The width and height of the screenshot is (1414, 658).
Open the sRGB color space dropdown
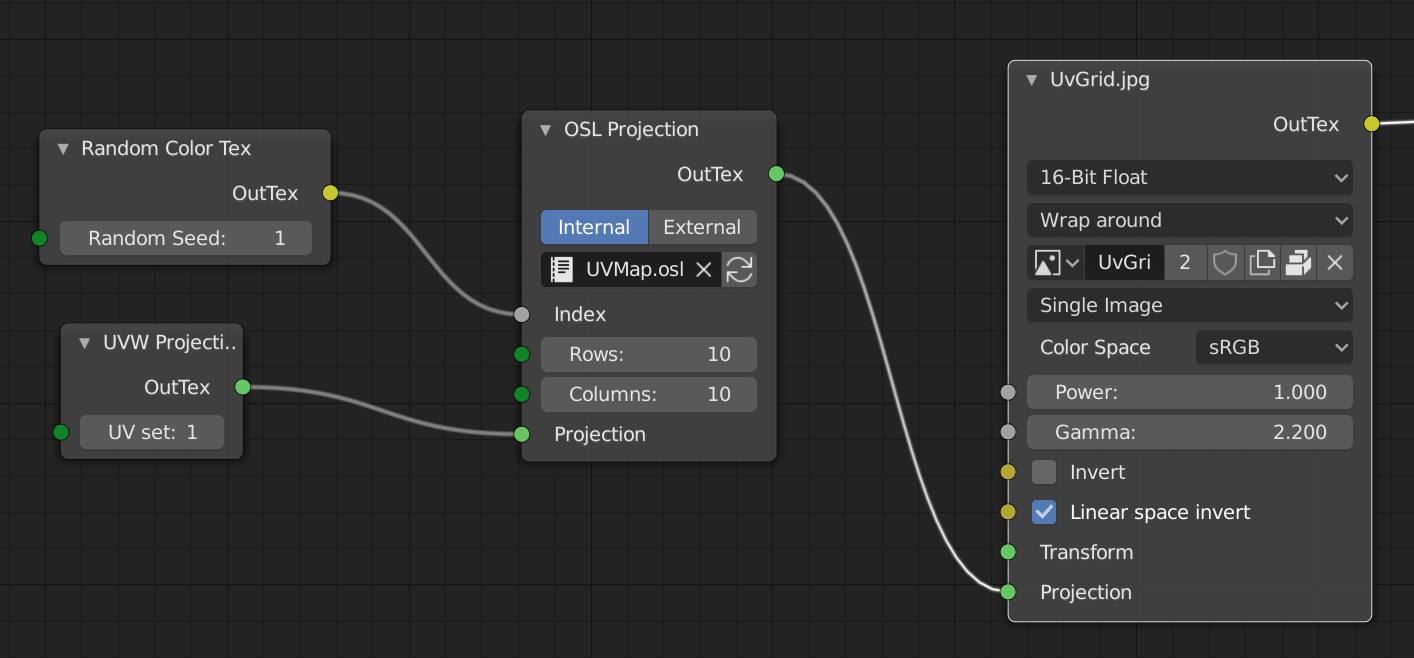pos(1273,348)
